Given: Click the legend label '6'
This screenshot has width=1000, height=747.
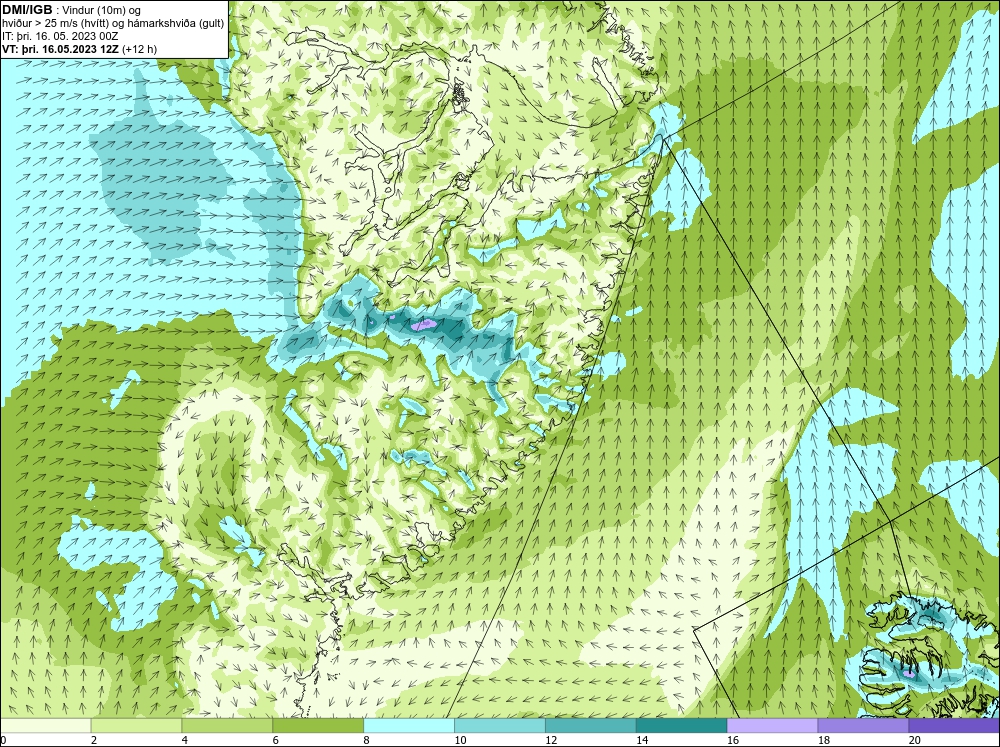Looking at the screenshot, I should tap(276, 740).
